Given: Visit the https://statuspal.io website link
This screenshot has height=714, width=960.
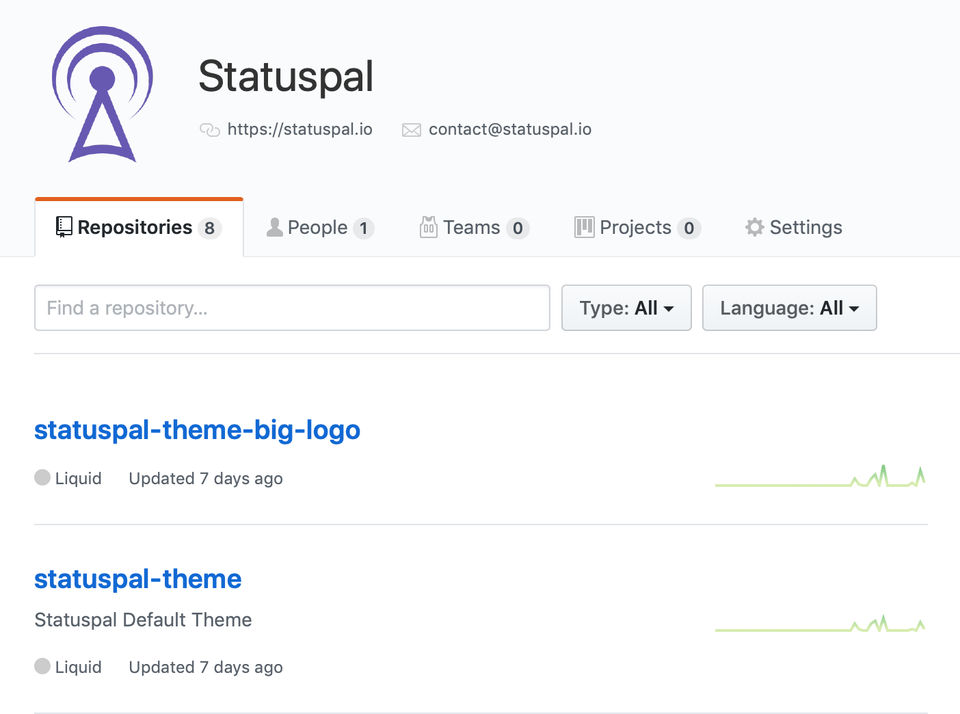Looking at the screenshot, I should click(300, 129).
